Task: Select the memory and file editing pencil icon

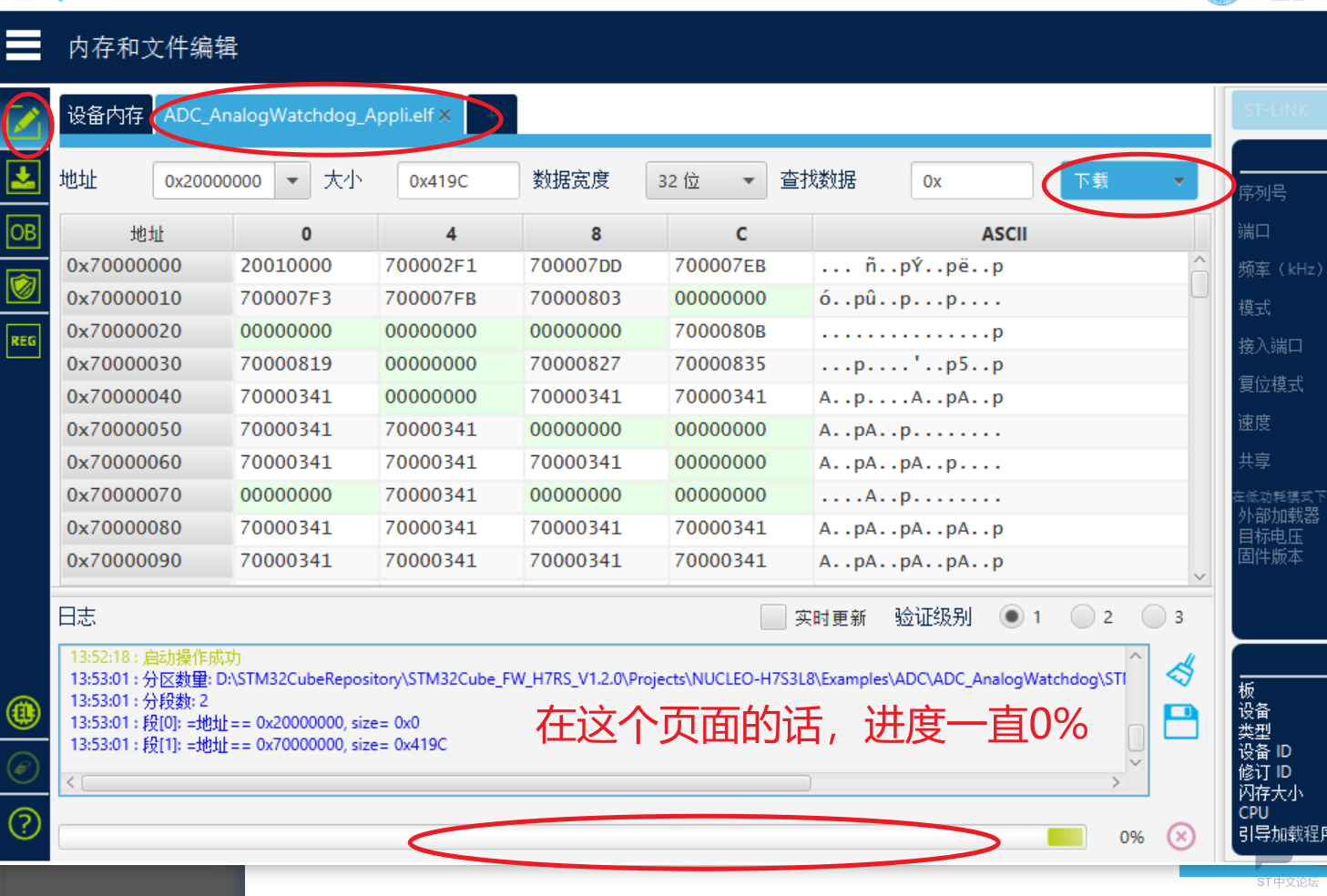Action: (x=25, y=121)
